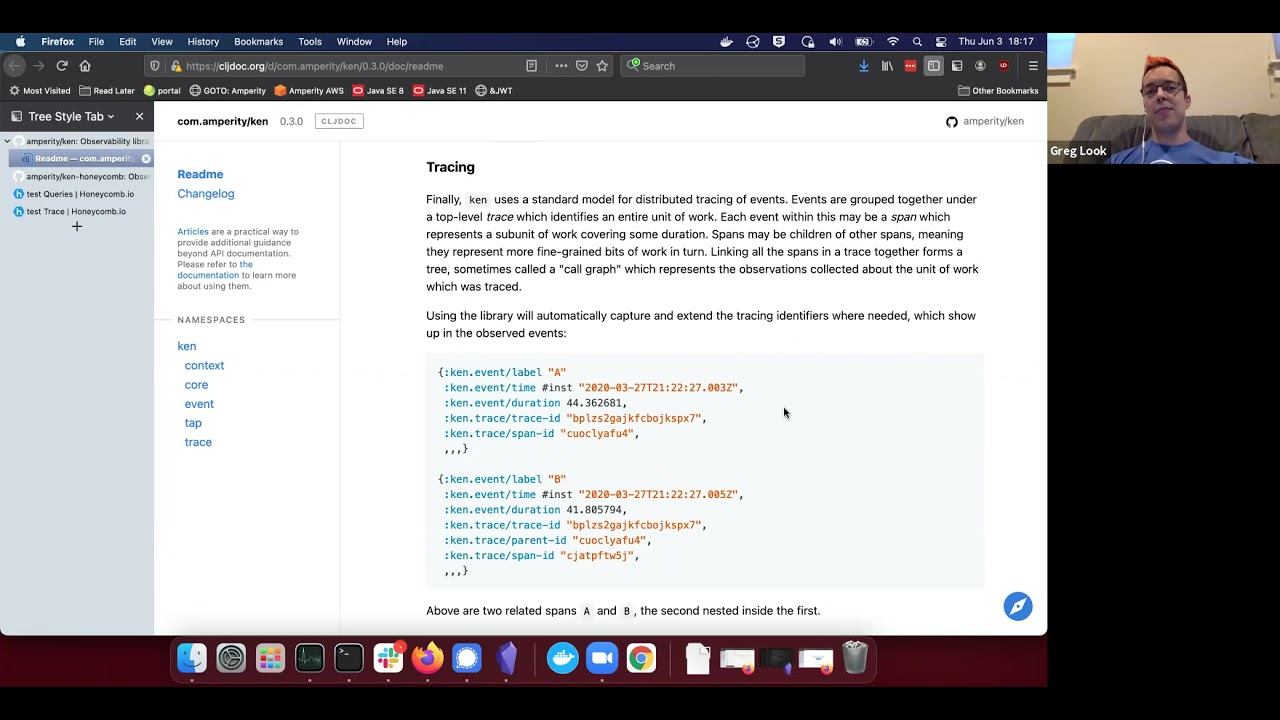Expand the Other Bookmarks folder
Screen dimensions: 1280x720
(998, 91)
